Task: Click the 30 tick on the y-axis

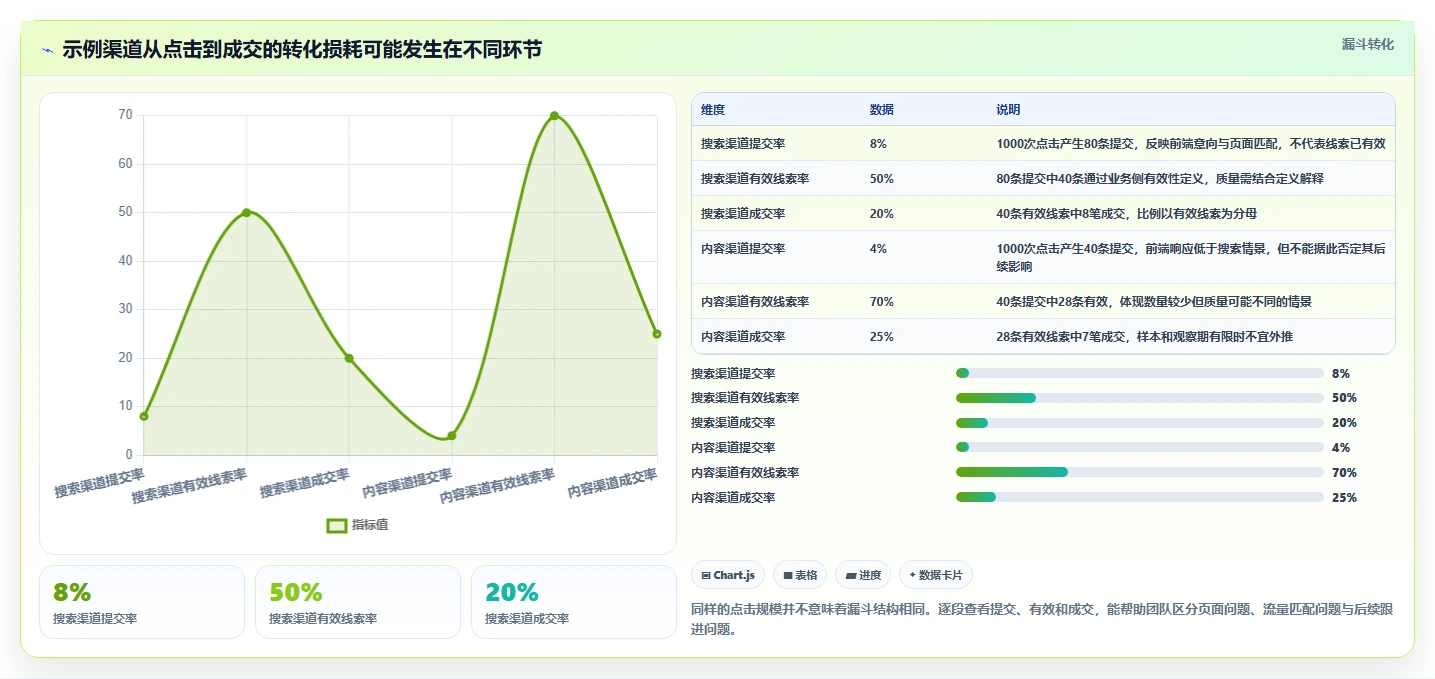Action: pos(125,309)
